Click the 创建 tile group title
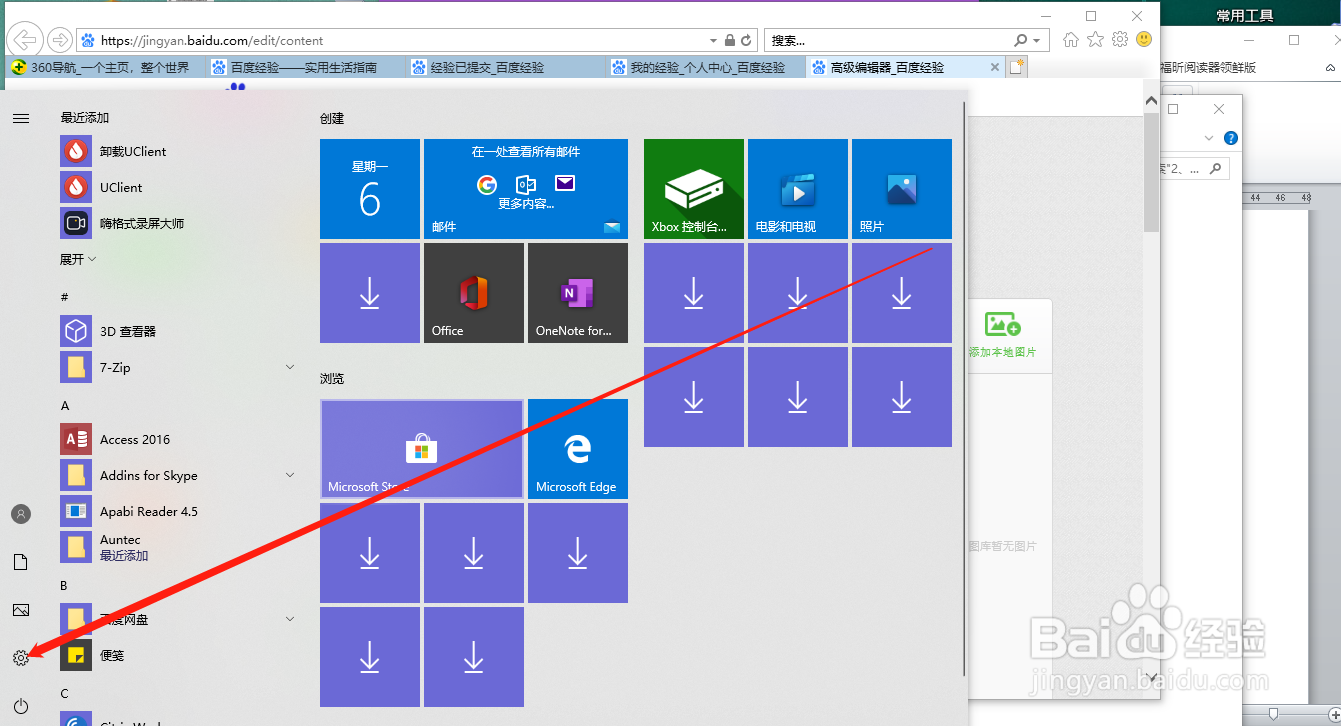The image size is (1341, 726). (332, 118)
